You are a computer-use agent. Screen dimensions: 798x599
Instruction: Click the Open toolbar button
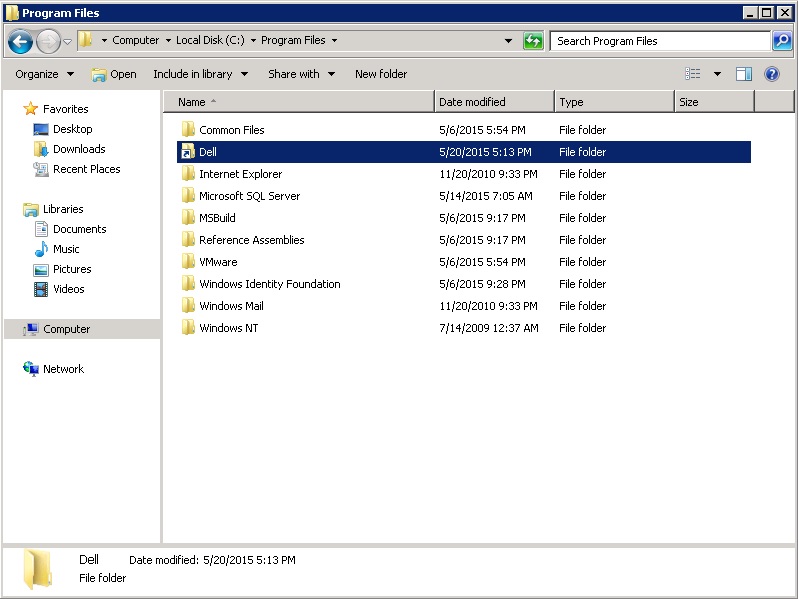pyautogui.click(x=114, y=74)
